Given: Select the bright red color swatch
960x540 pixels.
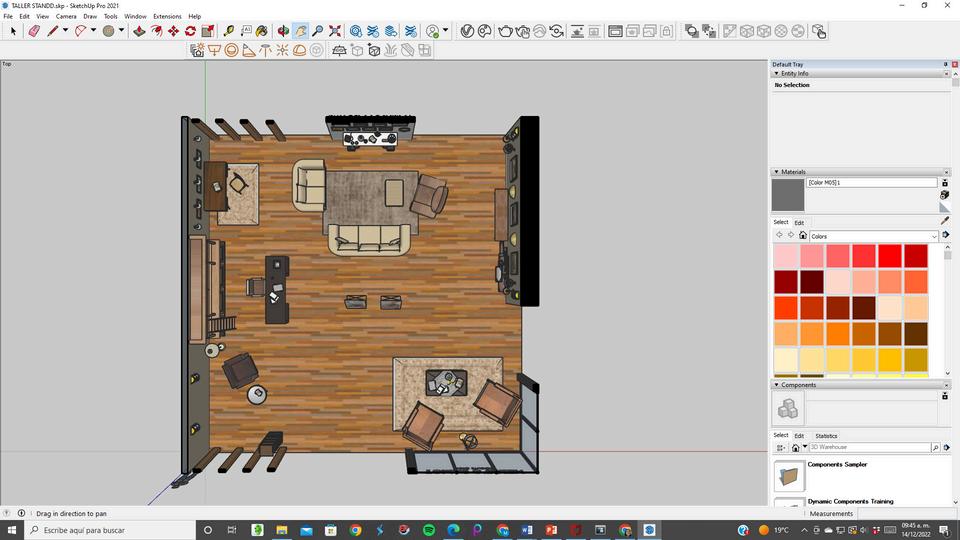Looking at the screenshot, I should (890, 256).
